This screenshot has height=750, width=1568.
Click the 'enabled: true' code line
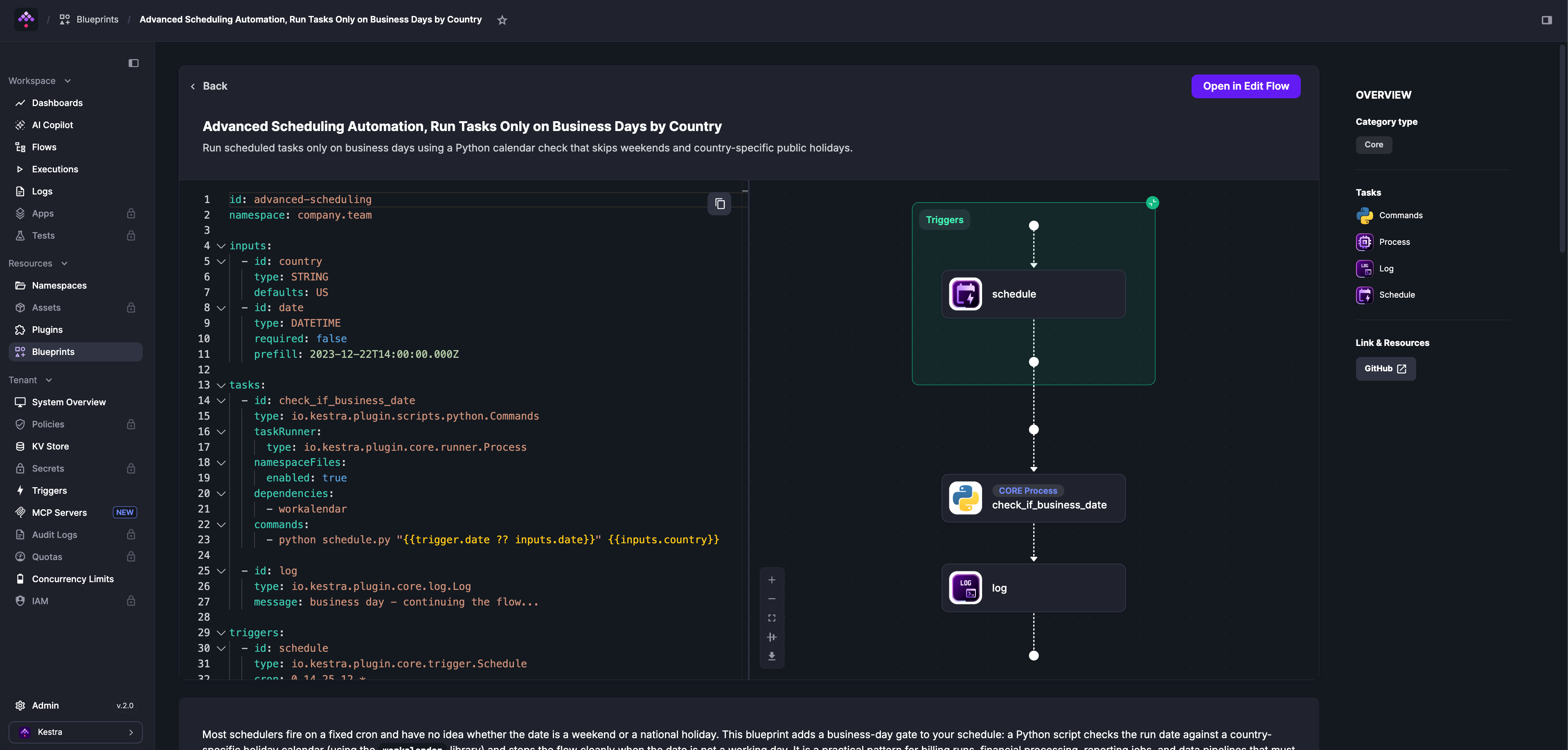tap(306, 478)
